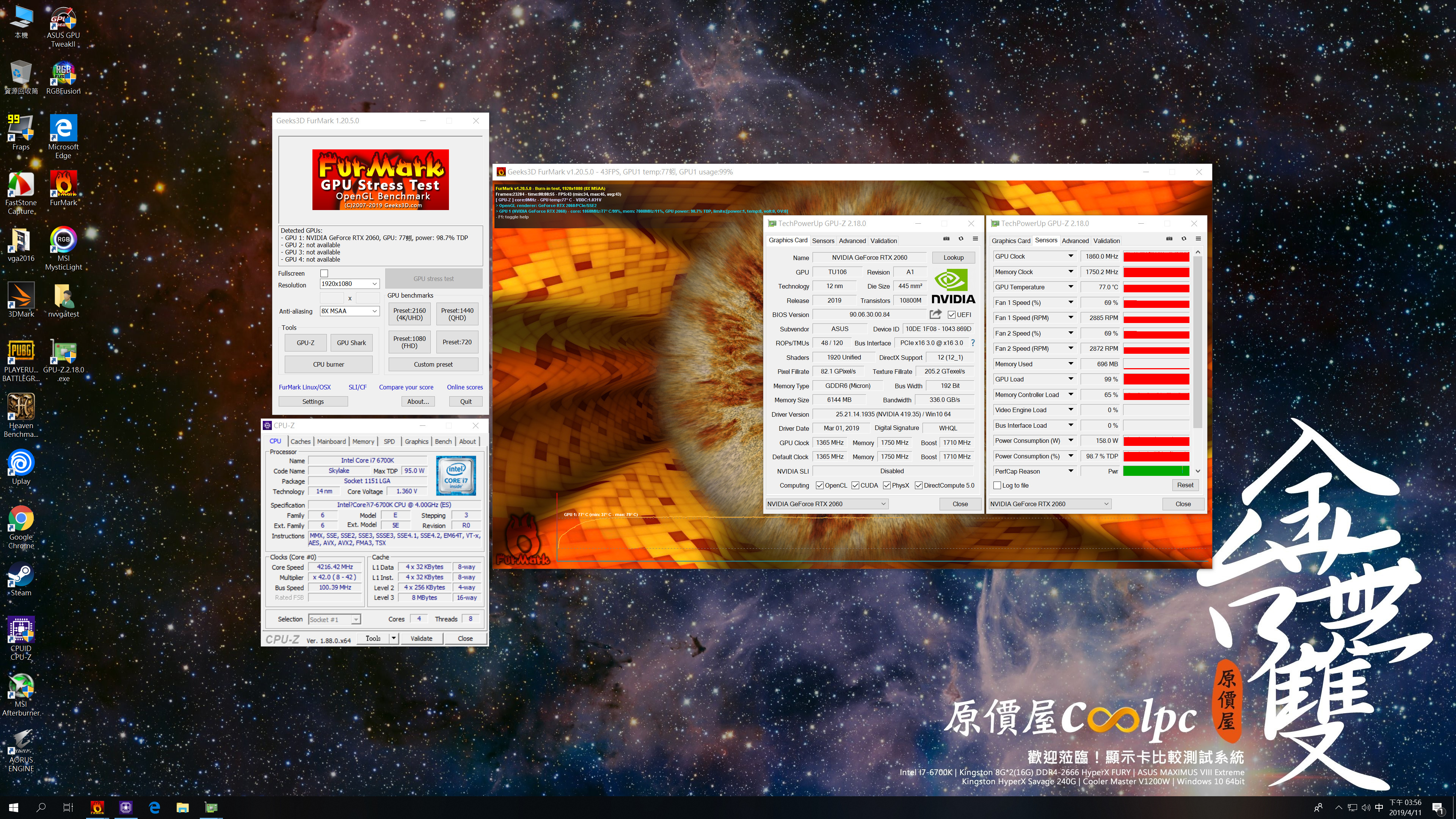Switch to SPD tab in CPU-Z

click(x=389, y=441)
